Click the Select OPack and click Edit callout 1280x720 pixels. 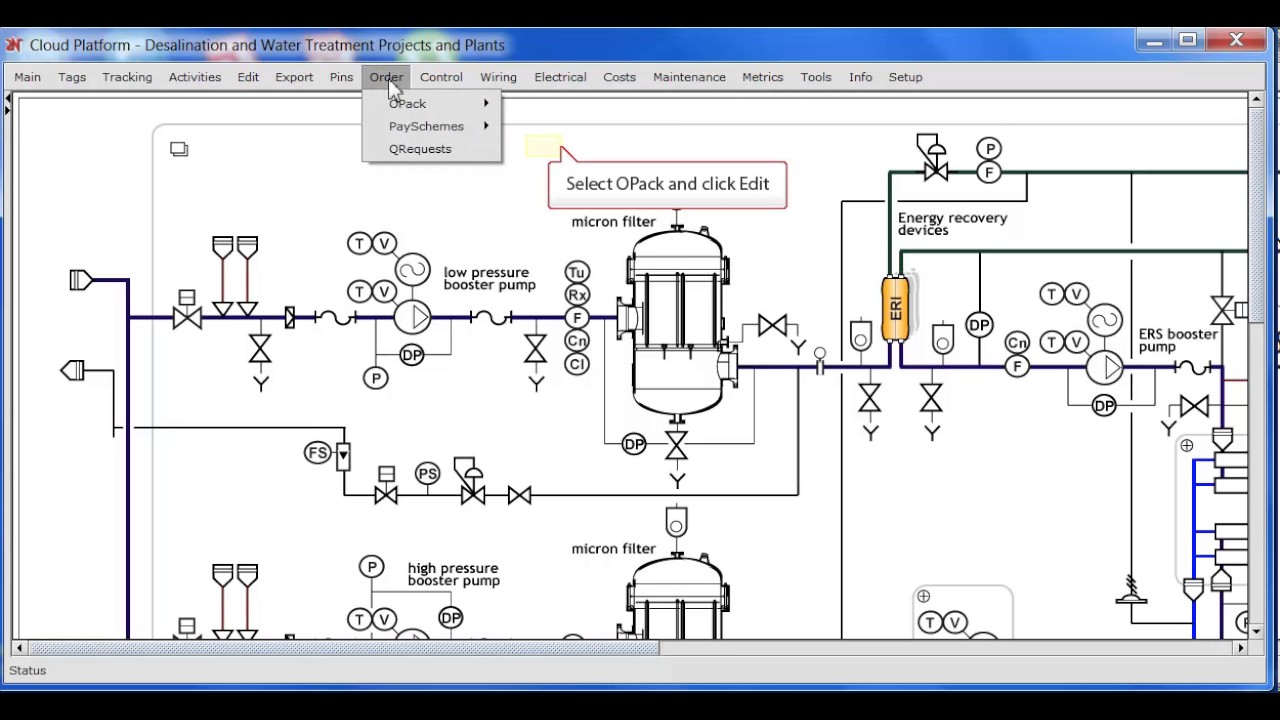point(667,184)
